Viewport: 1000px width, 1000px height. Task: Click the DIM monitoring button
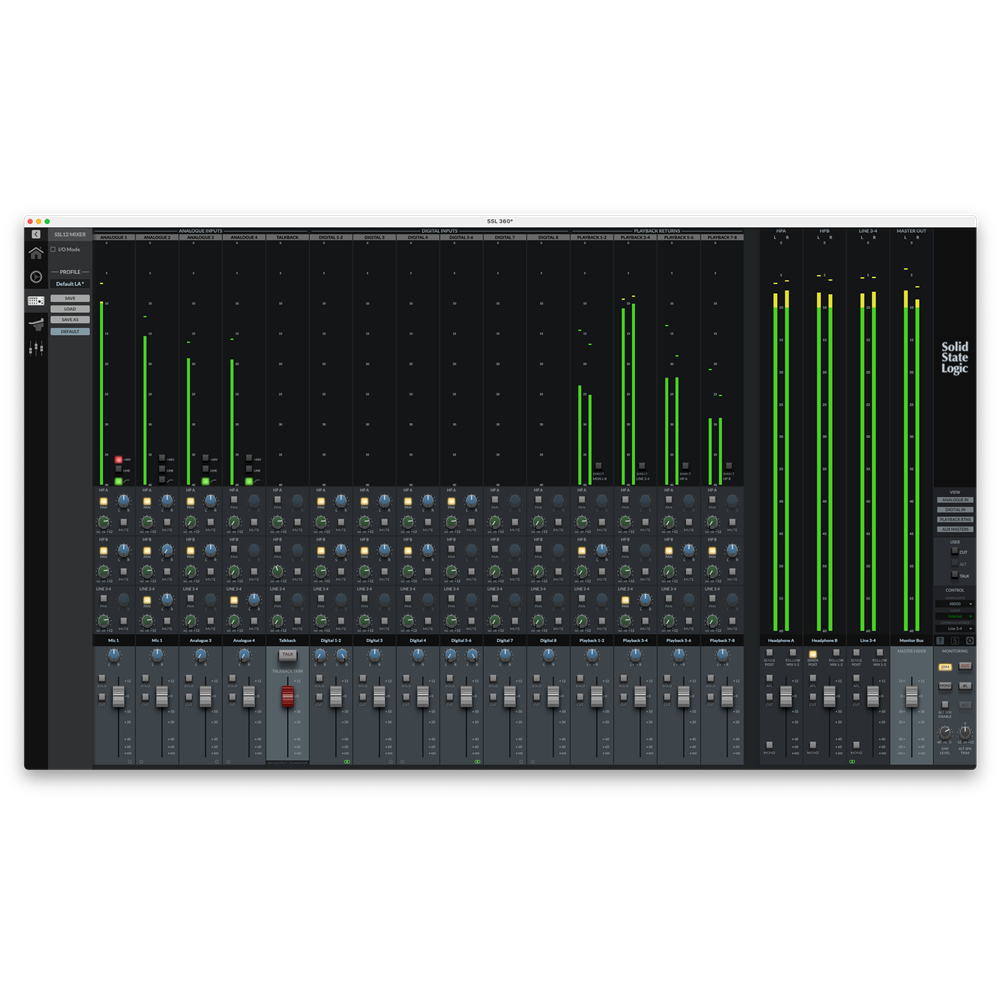(945, 667)
